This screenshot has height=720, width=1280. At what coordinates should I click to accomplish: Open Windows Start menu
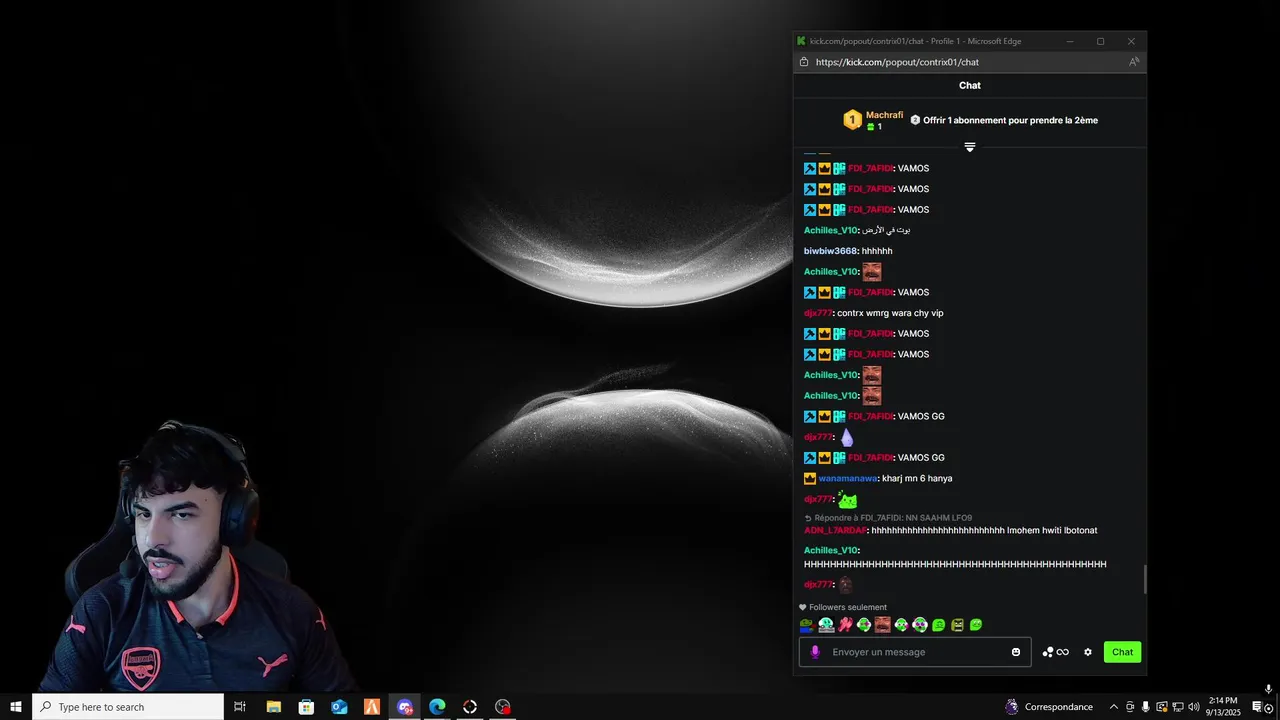click(16, 707)
